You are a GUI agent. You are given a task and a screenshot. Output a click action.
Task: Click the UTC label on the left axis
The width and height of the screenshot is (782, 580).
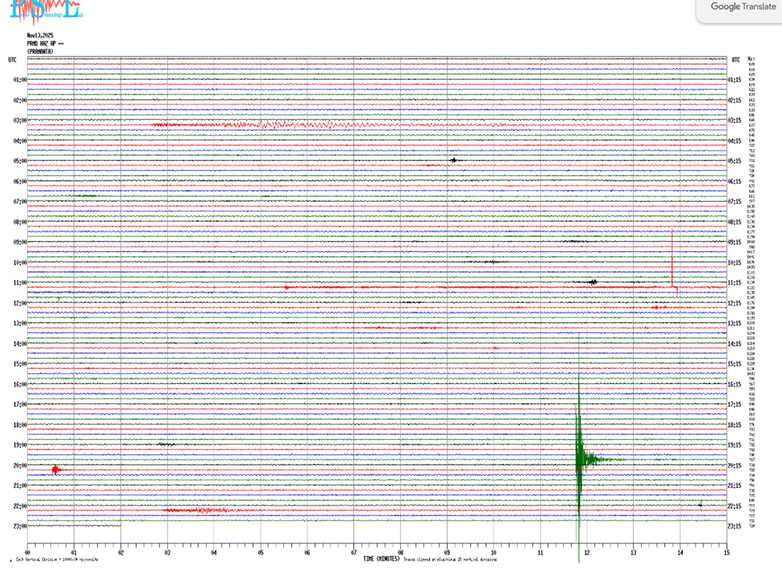(x=12, y=59)
